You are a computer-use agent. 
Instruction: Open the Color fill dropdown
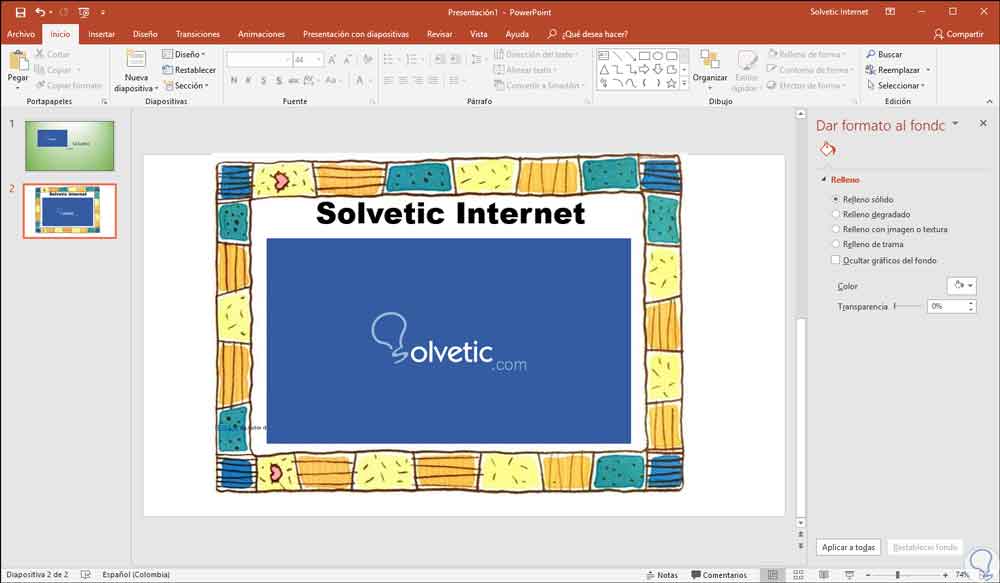tap(962, 286)
